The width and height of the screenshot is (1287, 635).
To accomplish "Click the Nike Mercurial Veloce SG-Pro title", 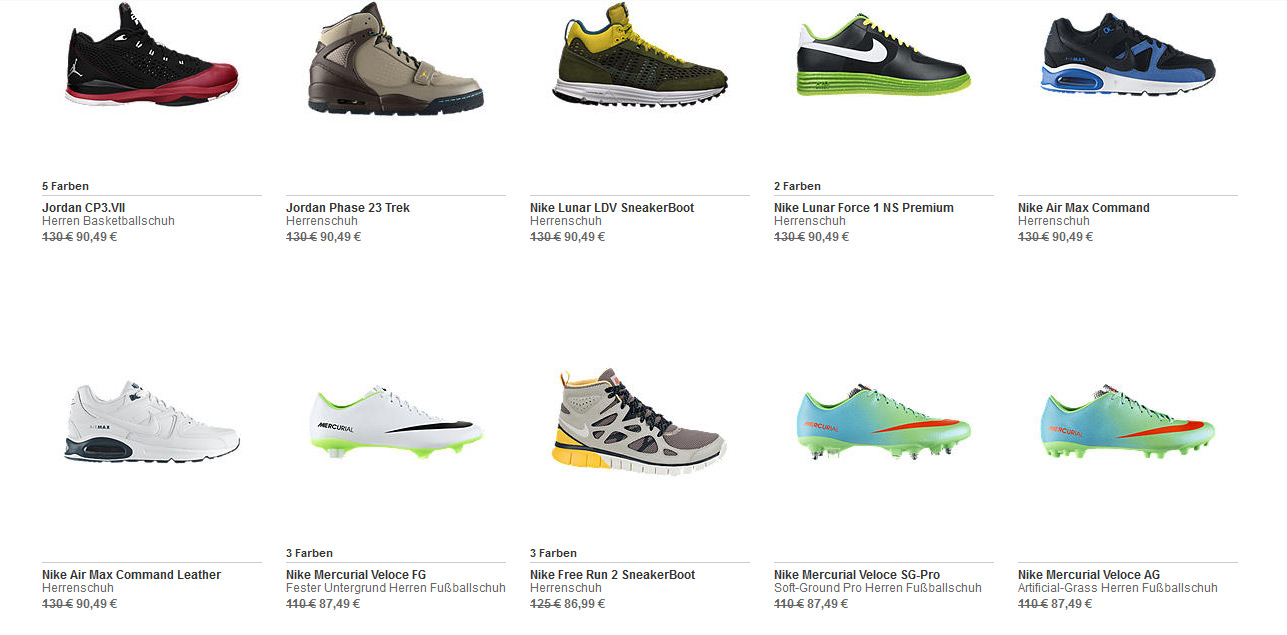I will (857, 575).
